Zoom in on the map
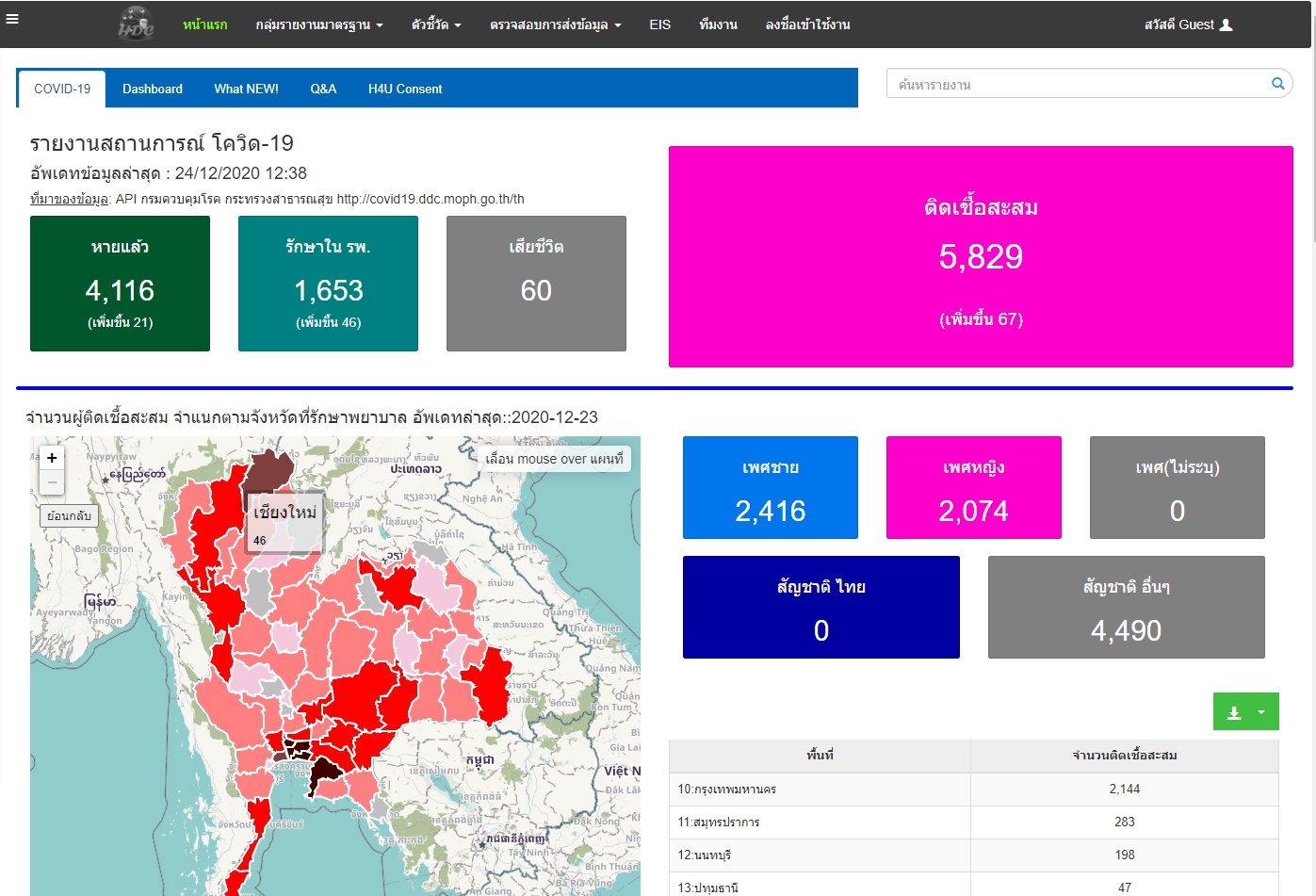The image size is (1316, 896). (x=52, y=458)
